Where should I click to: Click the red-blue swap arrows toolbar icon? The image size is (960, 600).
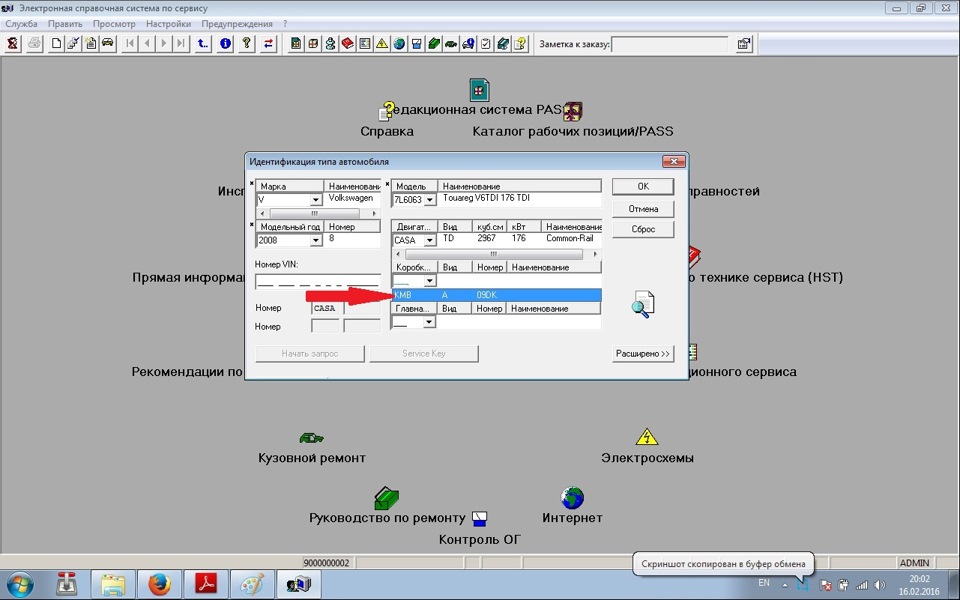point(269,43)
